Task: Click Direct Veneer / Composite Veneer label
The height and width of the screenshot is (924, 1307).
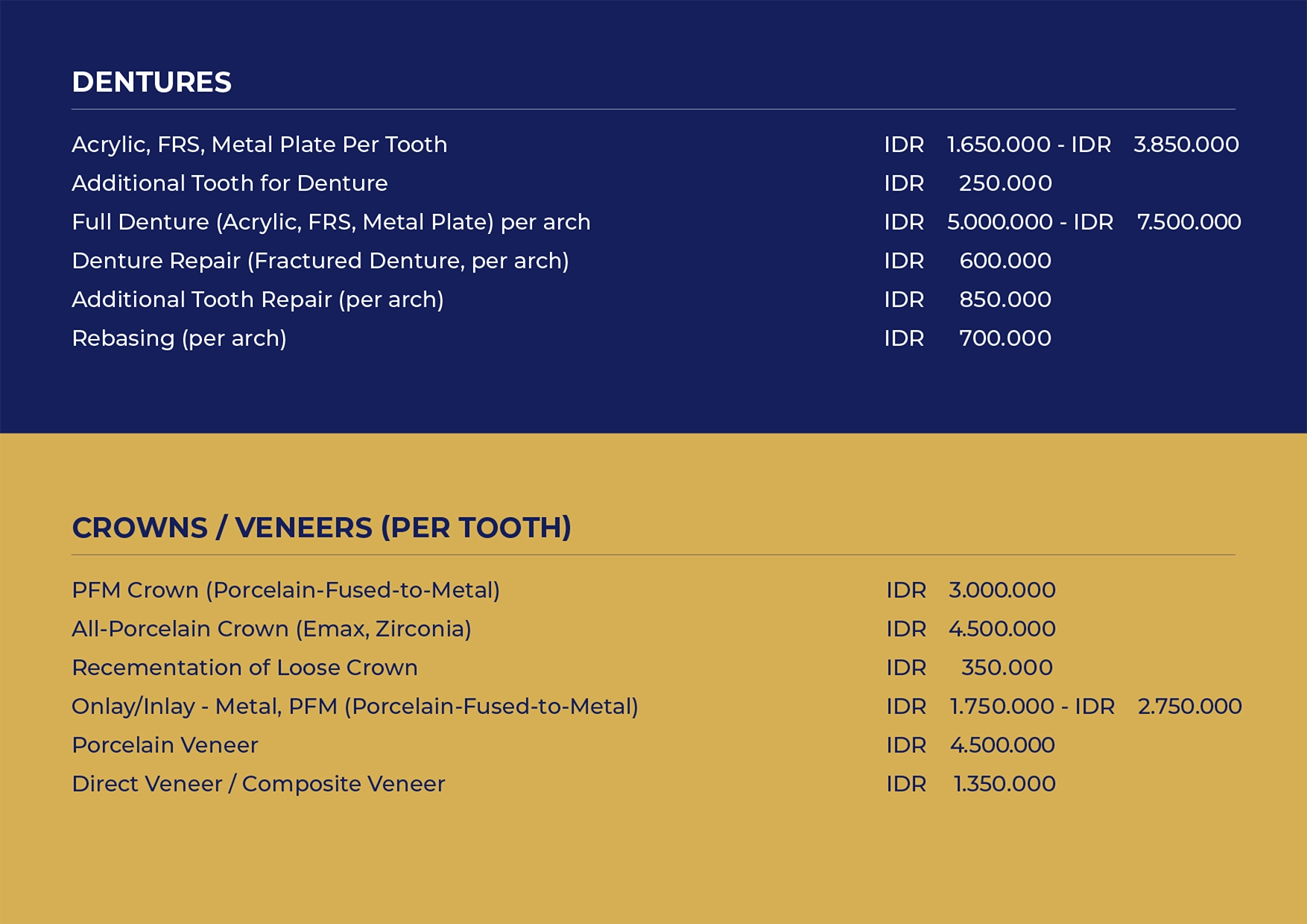Action: point(258,784)
